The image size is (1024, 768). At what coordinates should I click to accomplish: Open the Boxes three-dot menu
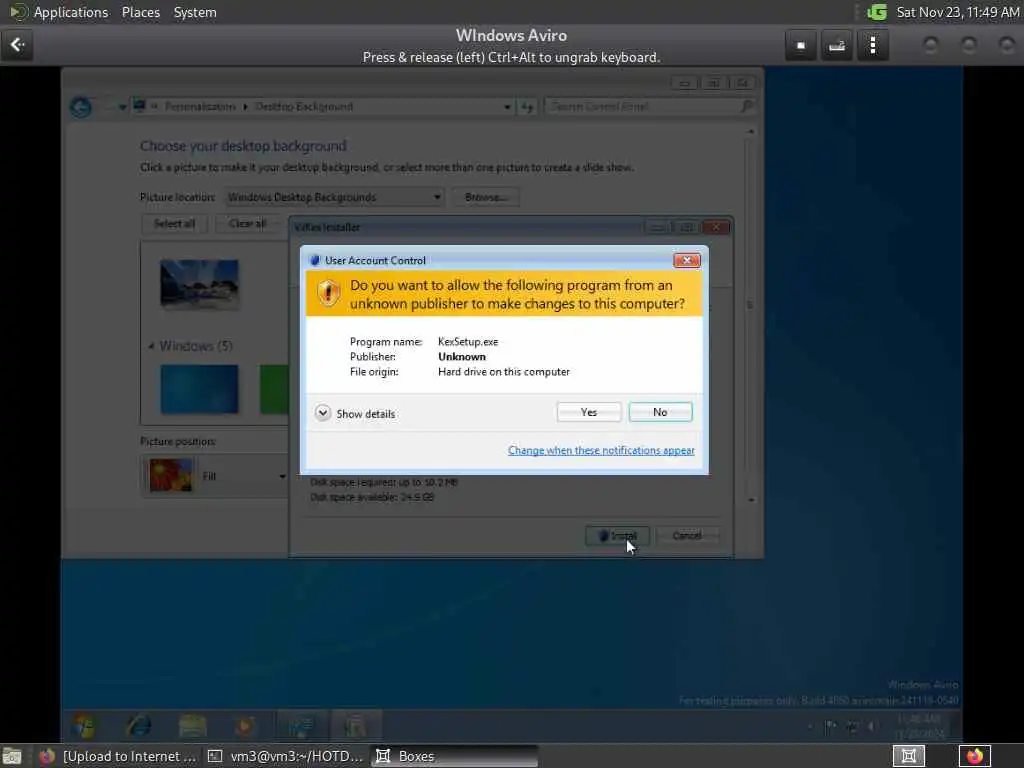click(872, 46)
